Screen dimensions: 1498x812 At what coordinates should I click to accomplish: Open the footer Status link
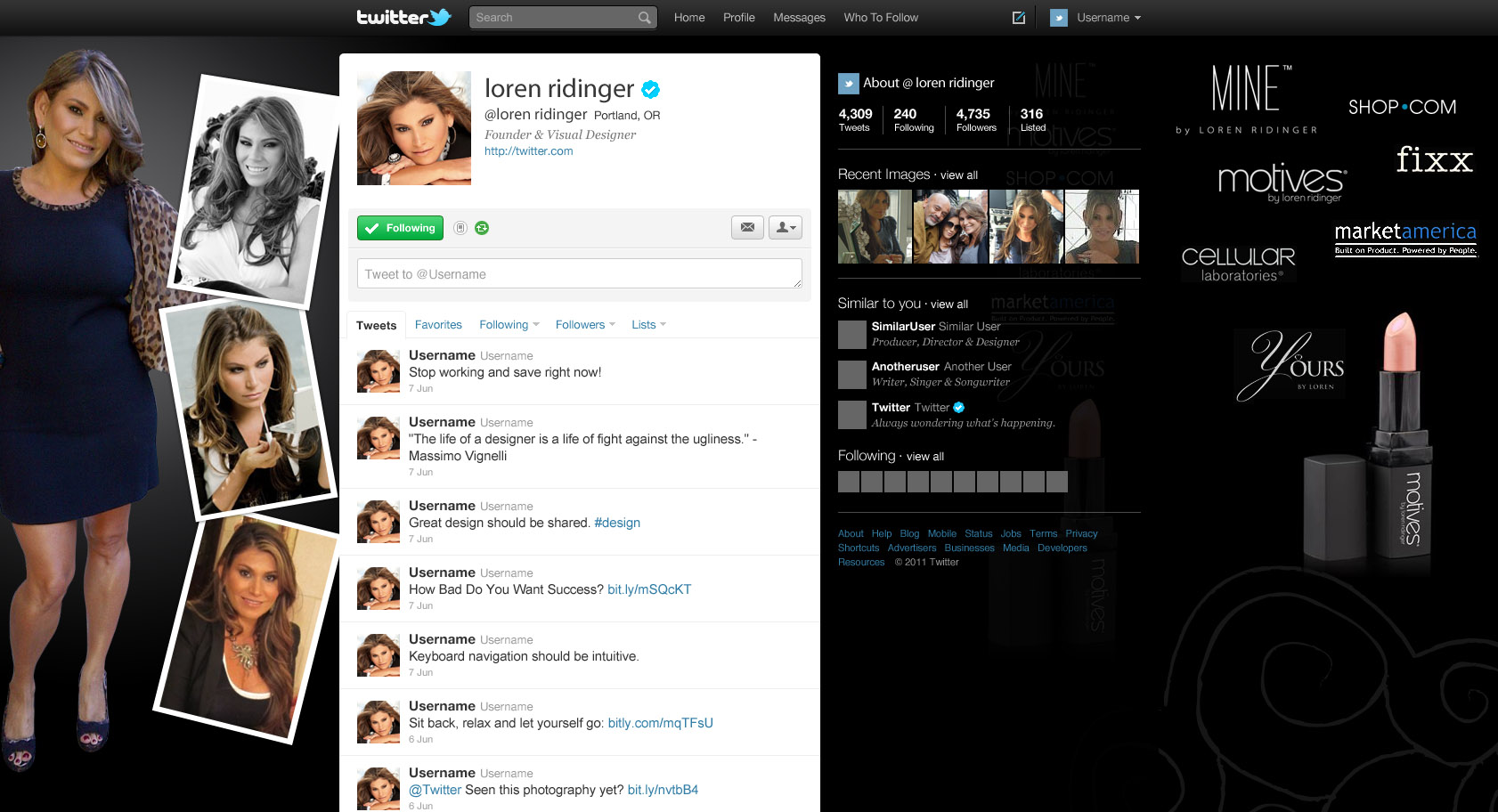[x=978, y=534]
